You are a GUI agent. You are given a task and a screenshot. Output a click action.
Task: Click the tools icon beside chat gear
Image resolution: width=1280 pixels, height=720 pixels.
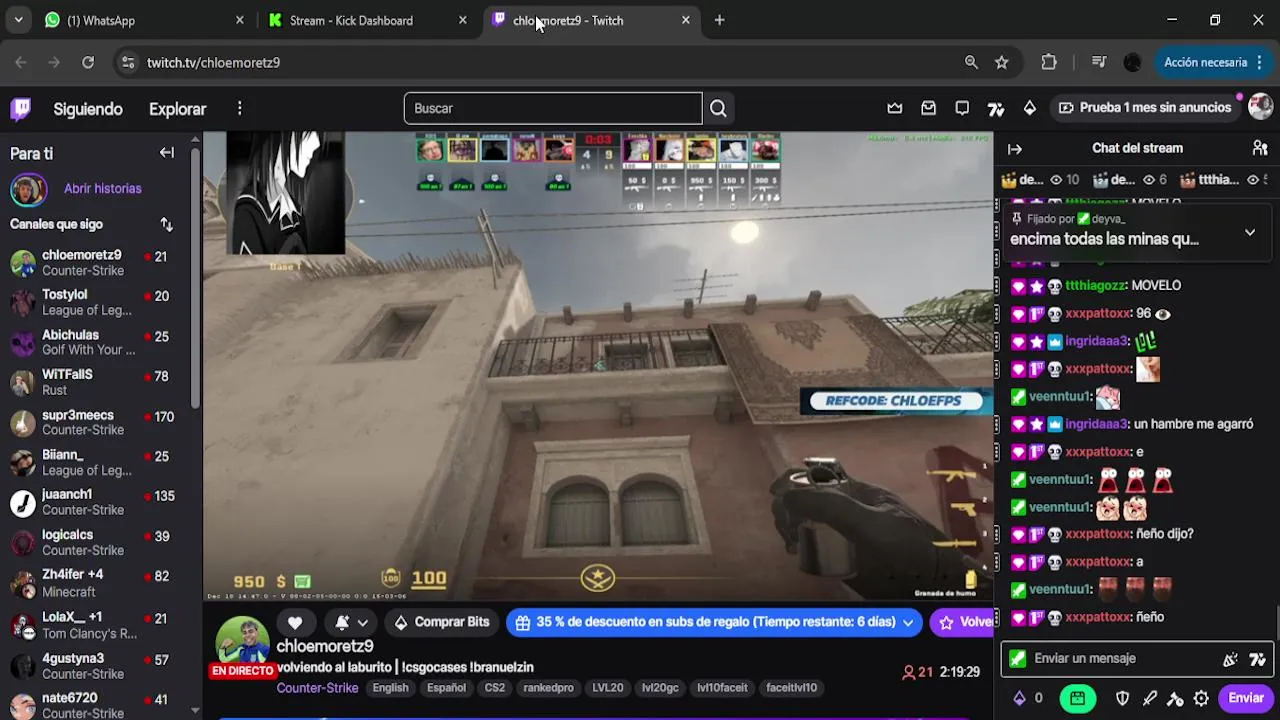1175,698
